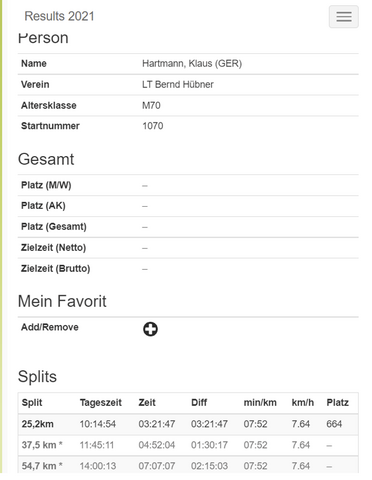Click the Results 2021 header title

pos(59,16)
